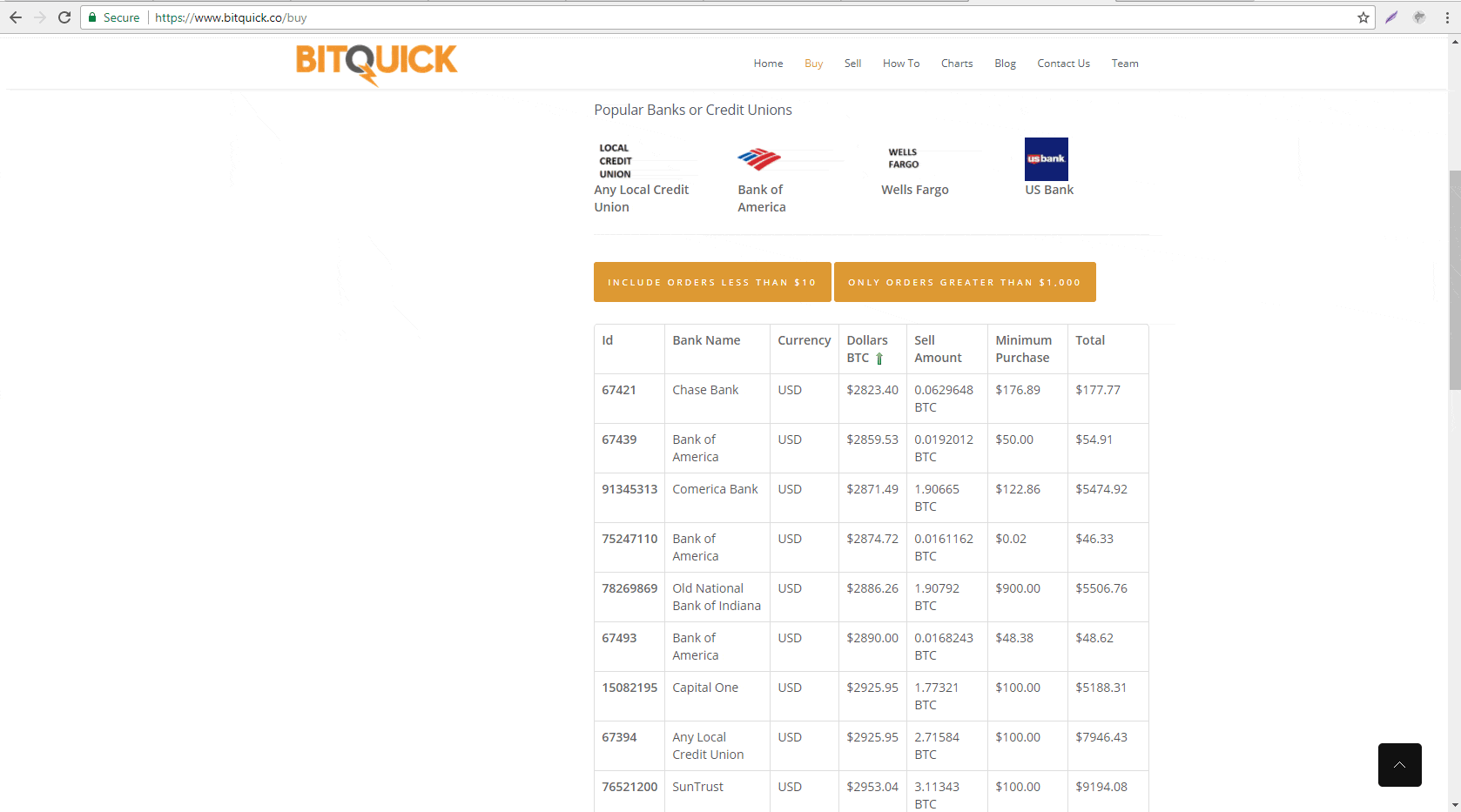Open the Contact Us page

click(1063, 64)
